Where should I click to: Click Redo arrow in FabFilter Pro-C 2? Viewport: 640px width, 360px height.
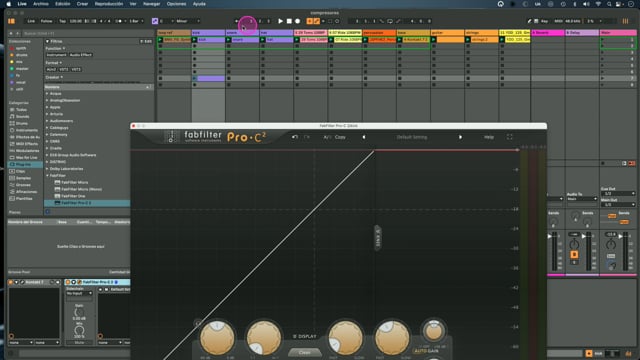(x=307, y=137)
